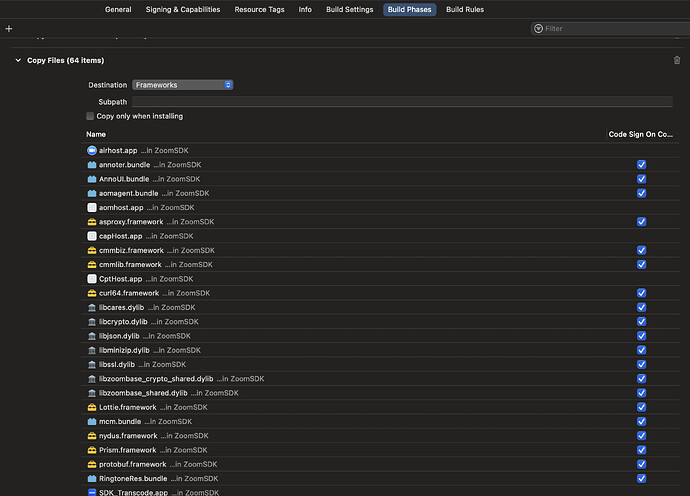690x496 pixels.
Task: Uncheck code sign for curl64.framework
Action: click(x=641, y=293)
